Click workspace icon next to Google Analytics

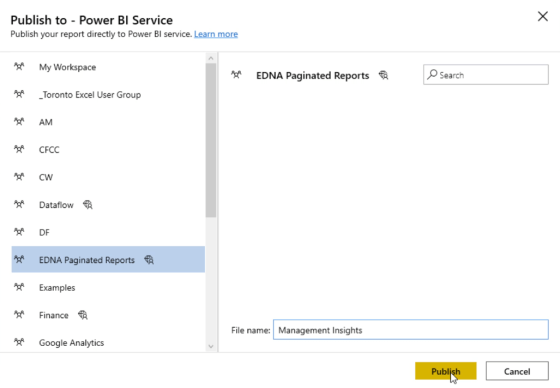click(x=19, y=342)
